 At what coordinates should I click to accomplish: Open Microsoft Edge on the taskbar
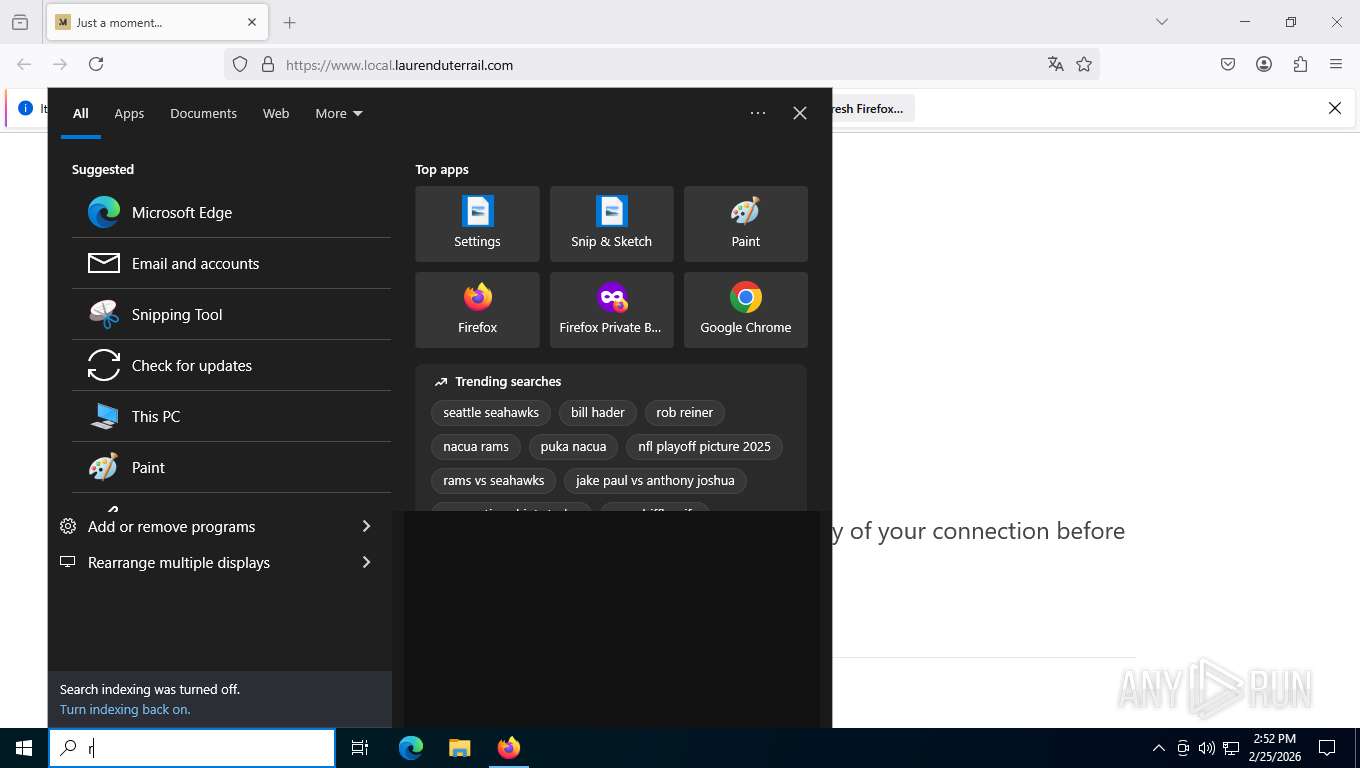411,748
